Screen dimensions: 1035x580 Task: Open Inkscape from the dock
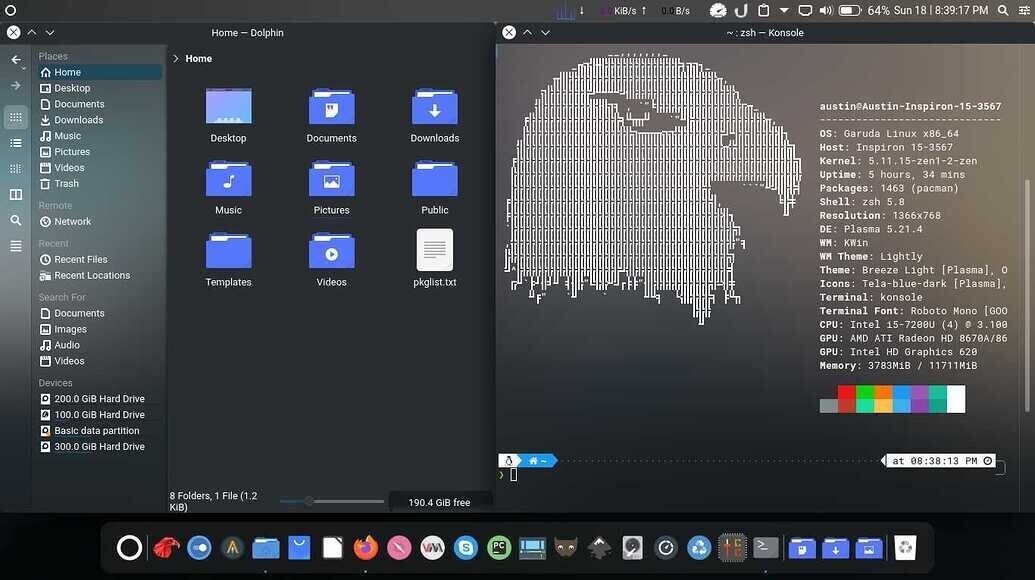tap(599, 548)
